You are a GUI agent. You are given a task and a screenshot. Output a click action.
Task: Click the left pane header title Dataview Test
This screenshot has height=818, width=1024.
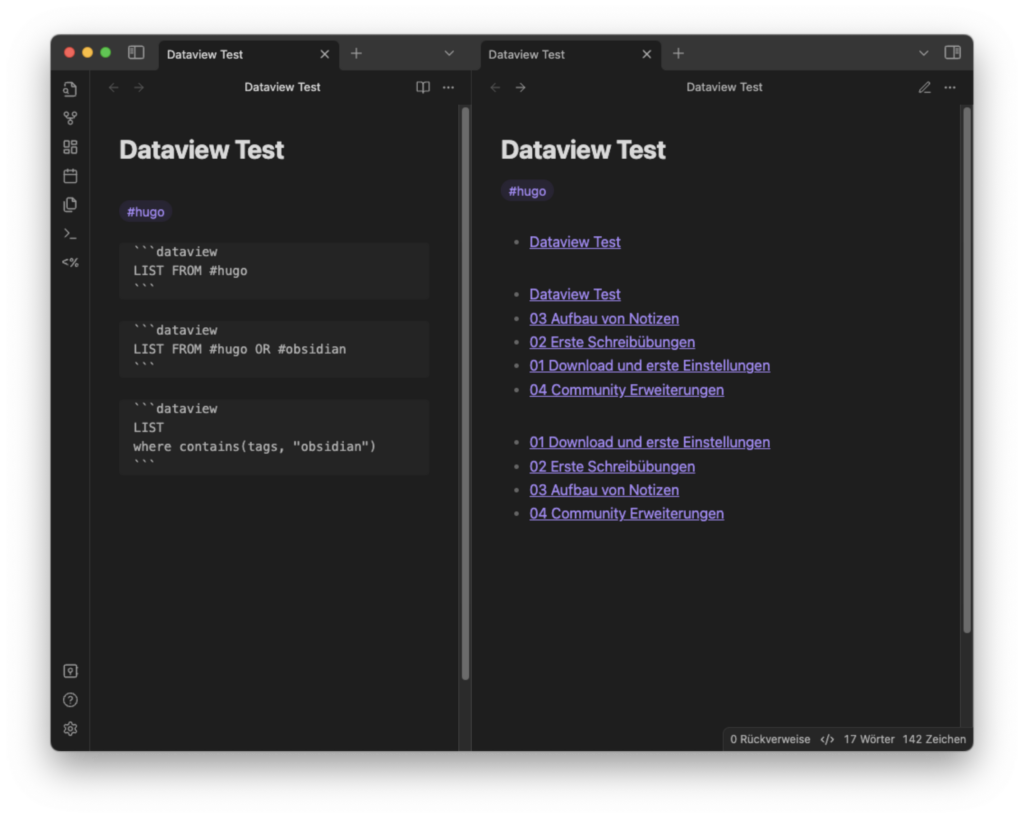(x=282, y=87)
